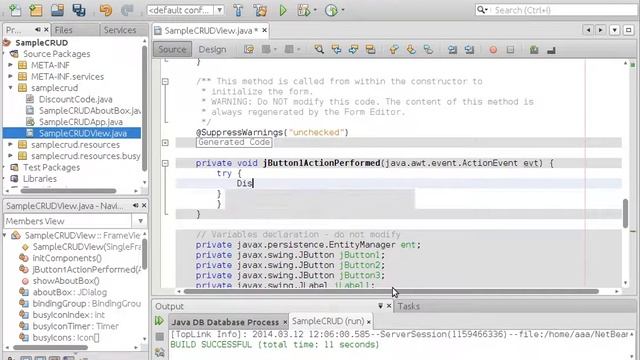This screenshot has height=360, width=640.
Task: Collapse the samplecrud package node
Action: (11, 88)
